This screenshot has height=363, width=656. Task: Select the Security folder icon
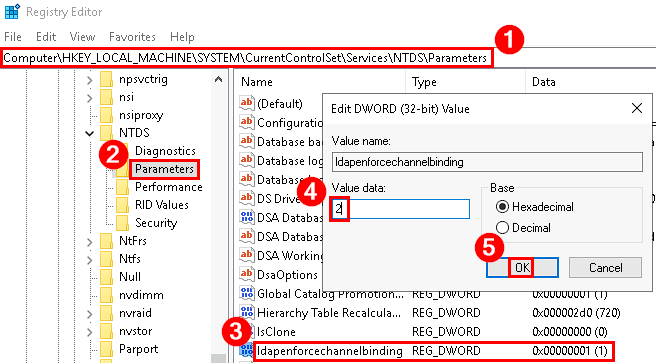click(x=123, y=223)
